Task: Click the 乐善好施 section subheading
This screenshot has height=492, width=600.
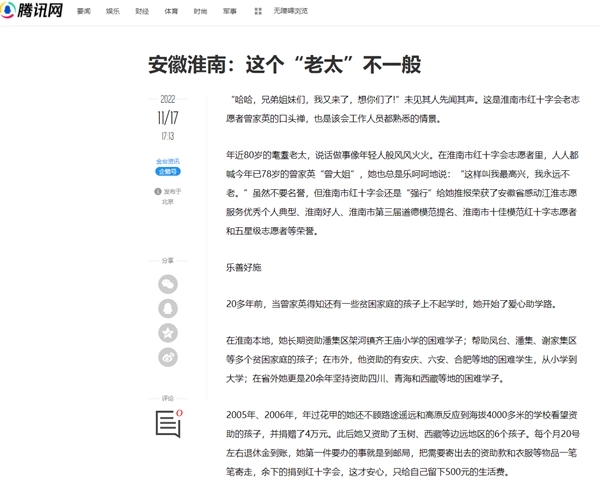Action: [x=243, y=268]
